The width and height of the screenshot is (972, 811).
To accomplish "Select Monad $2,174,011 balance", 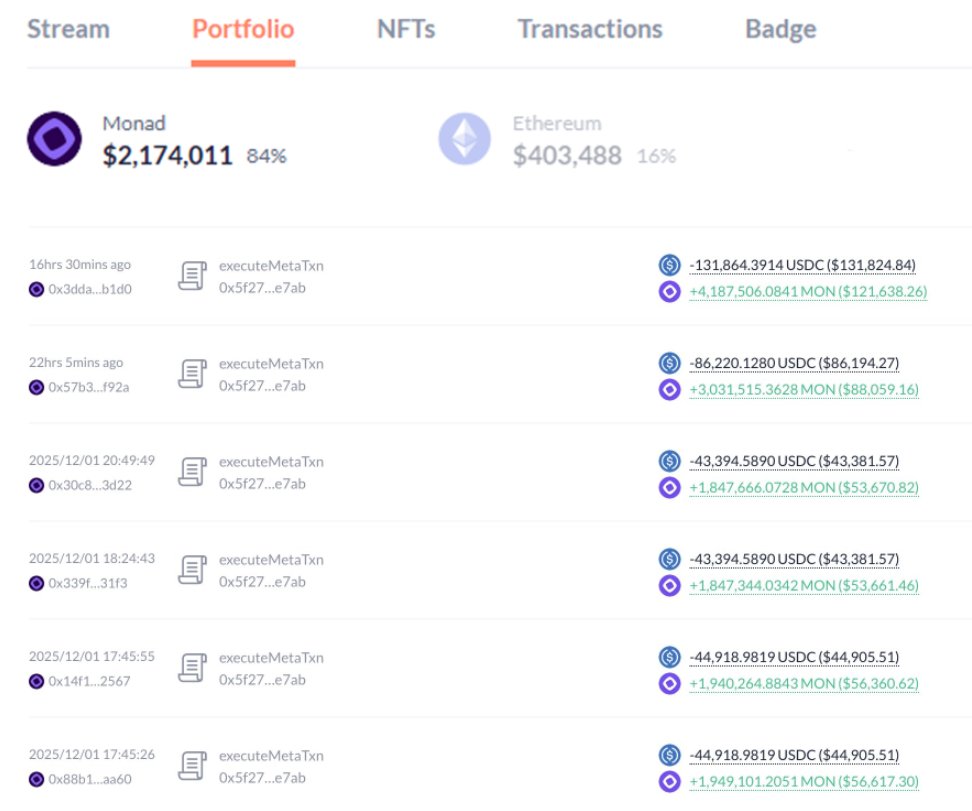I will tap(167, 155).
